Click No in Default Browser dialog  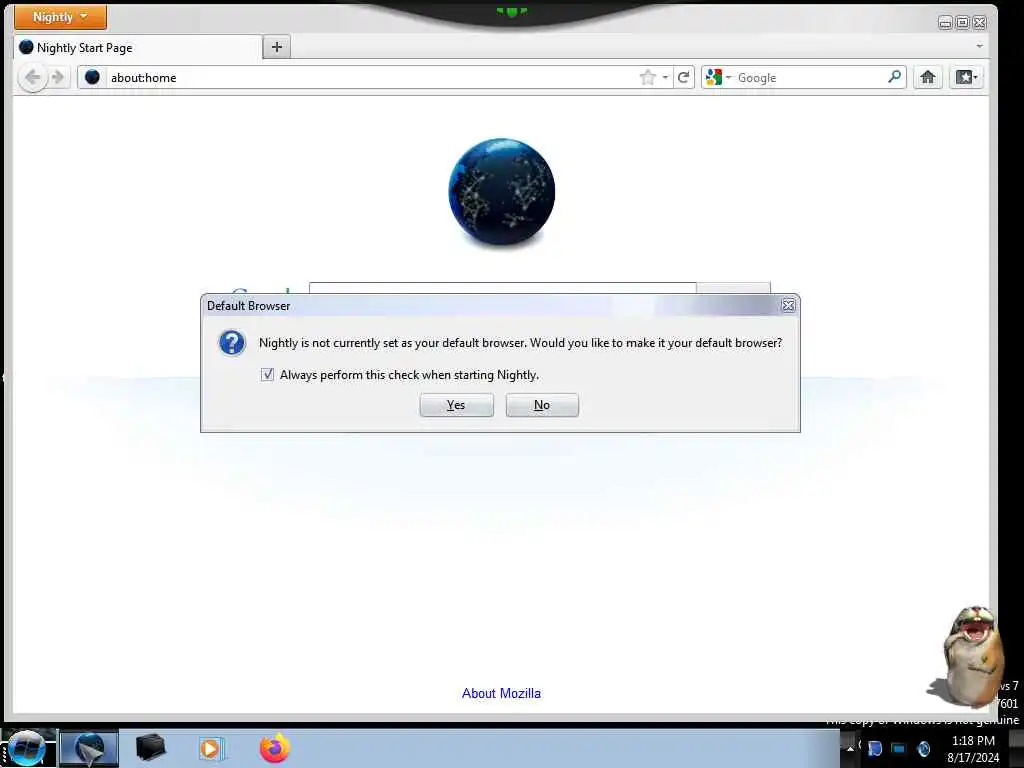542,405
